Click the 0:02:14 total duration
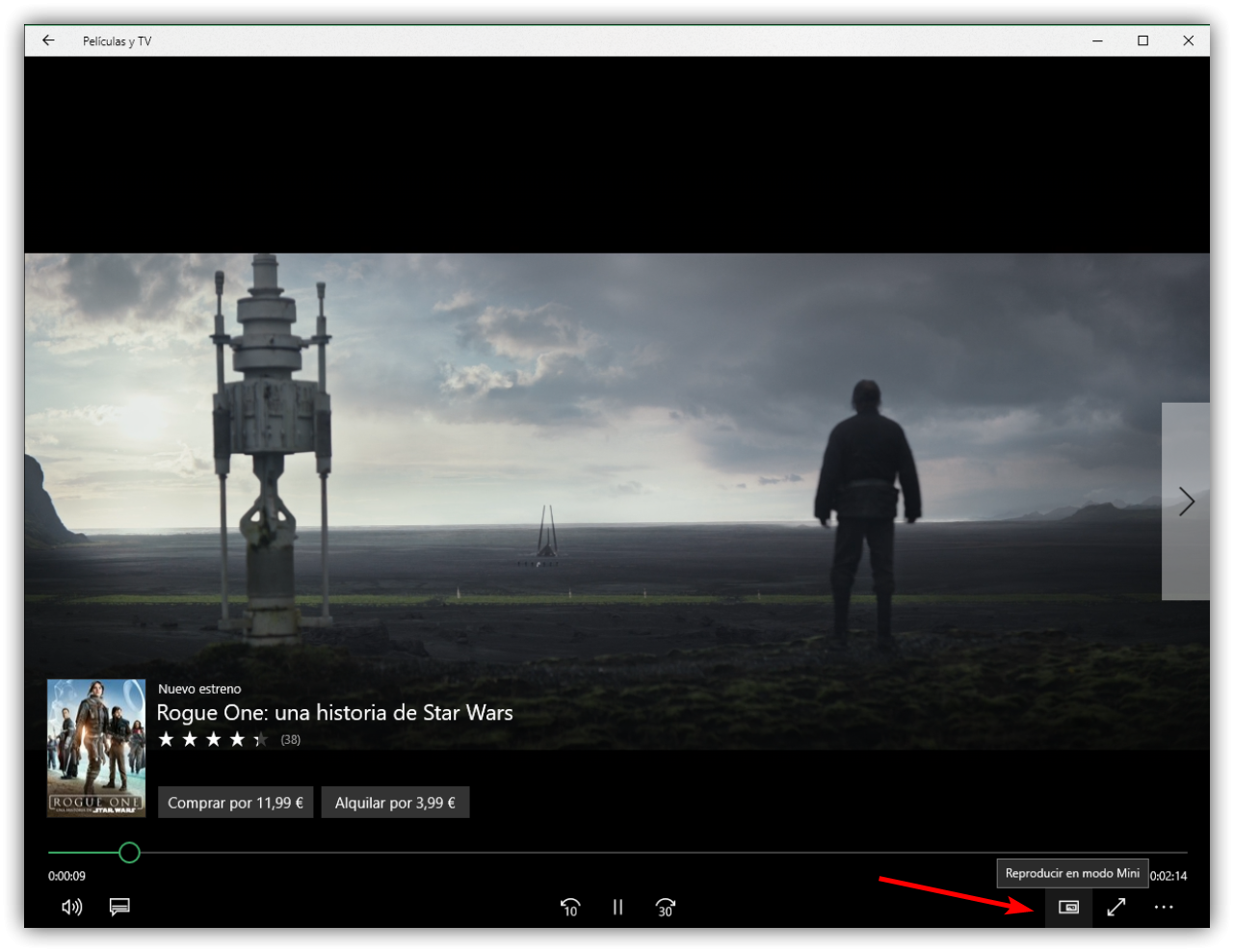This screenshot has width=1234, height=952. coord(1168,876)
